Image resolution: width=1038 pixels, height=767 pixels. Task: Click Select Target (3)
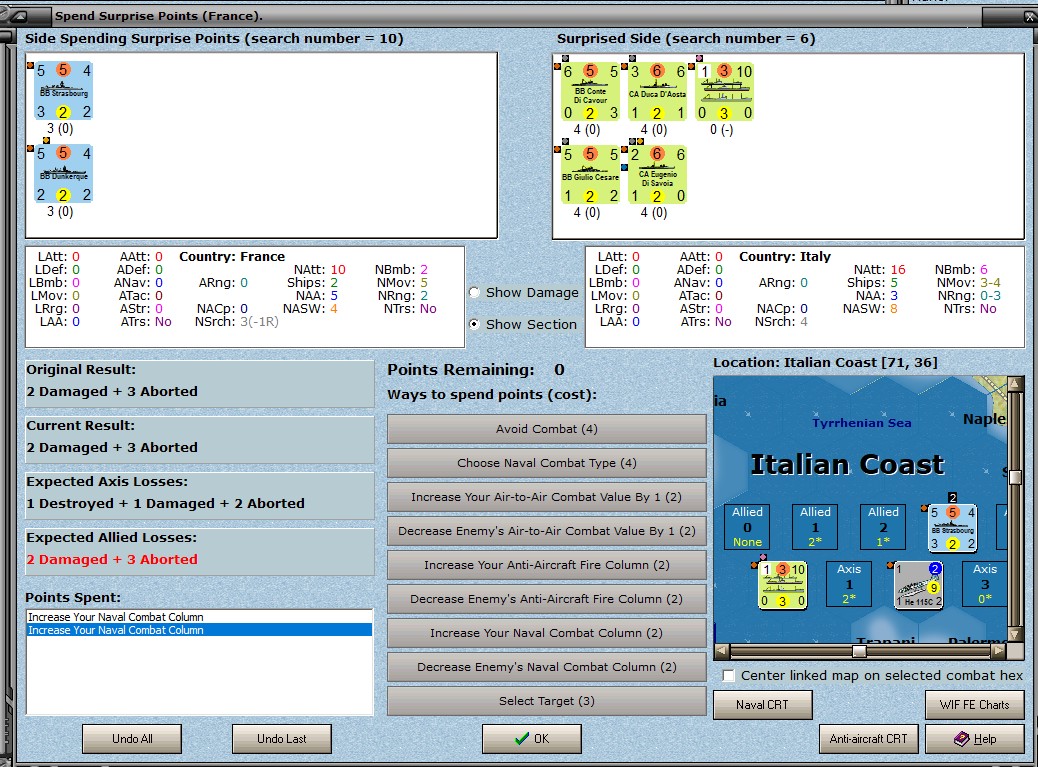[547, 701]
